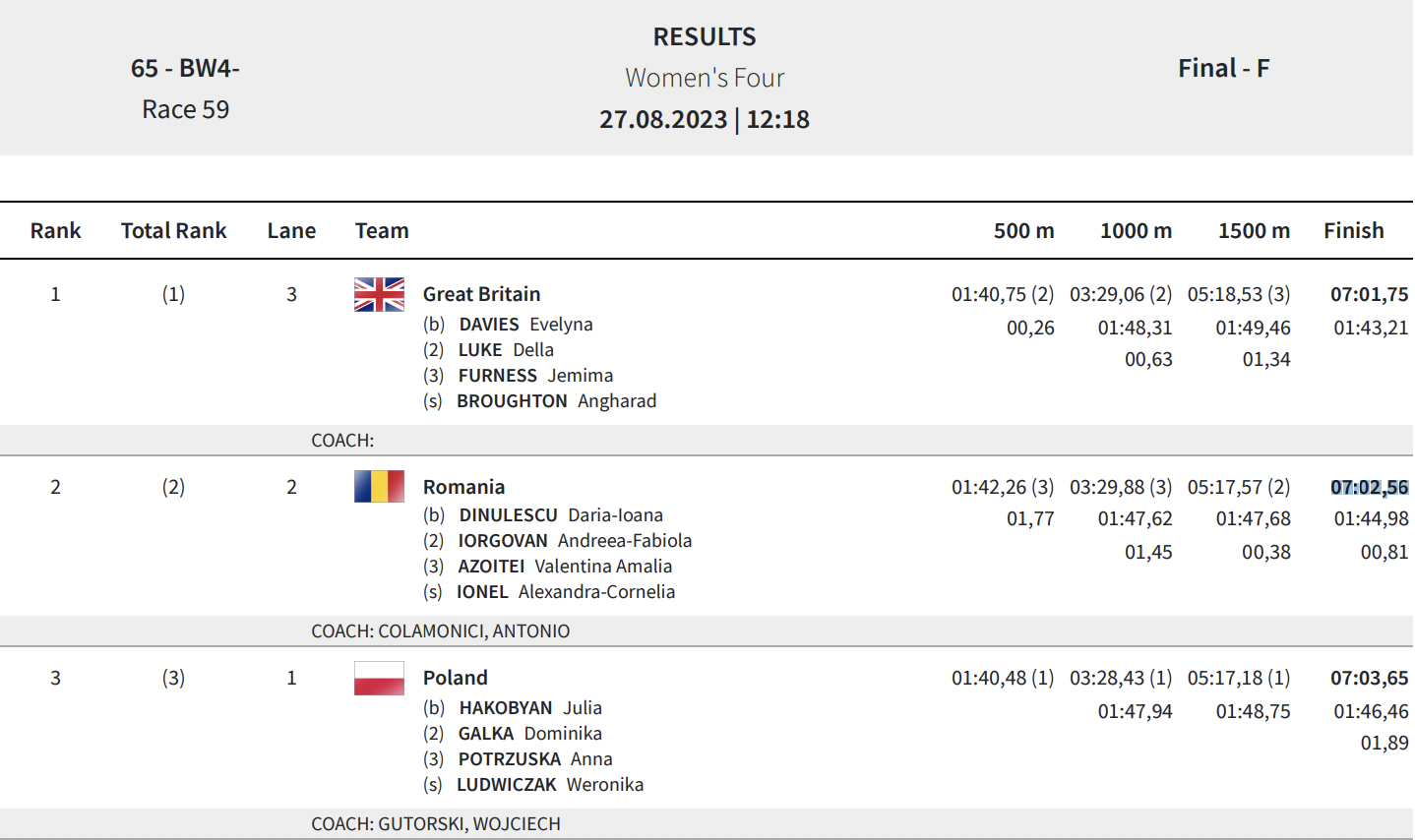Click the Romania flag icon
Screen dimensions: 1415x840
coord(379,487)
